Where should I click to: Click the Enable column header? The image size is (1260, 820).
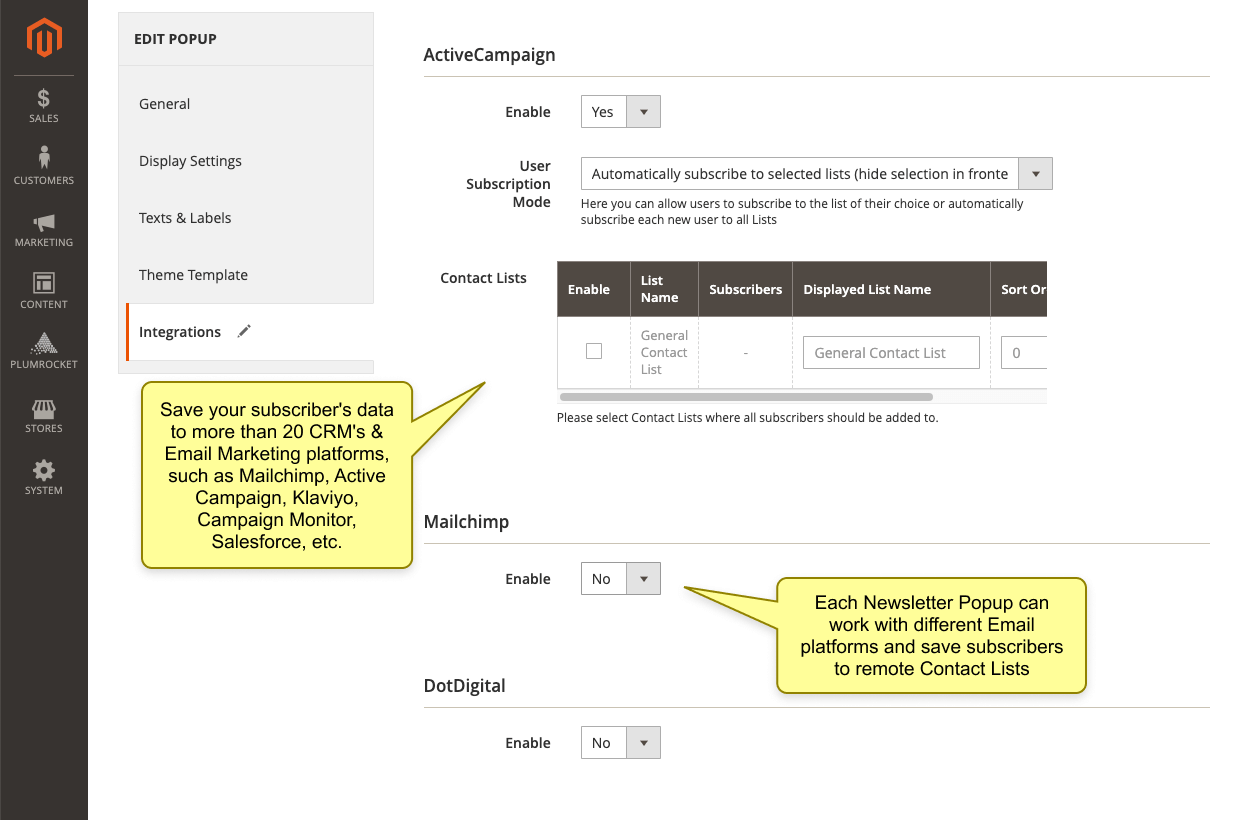click(593, 290)
